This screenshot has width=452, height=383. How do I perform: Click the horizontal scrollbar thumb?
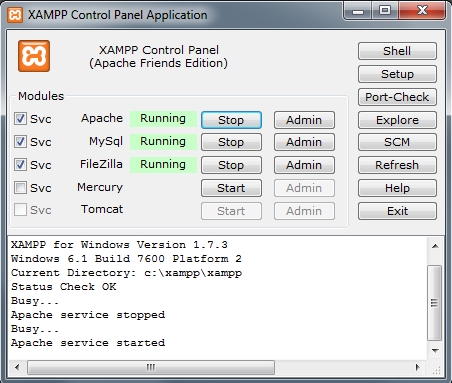151,367
